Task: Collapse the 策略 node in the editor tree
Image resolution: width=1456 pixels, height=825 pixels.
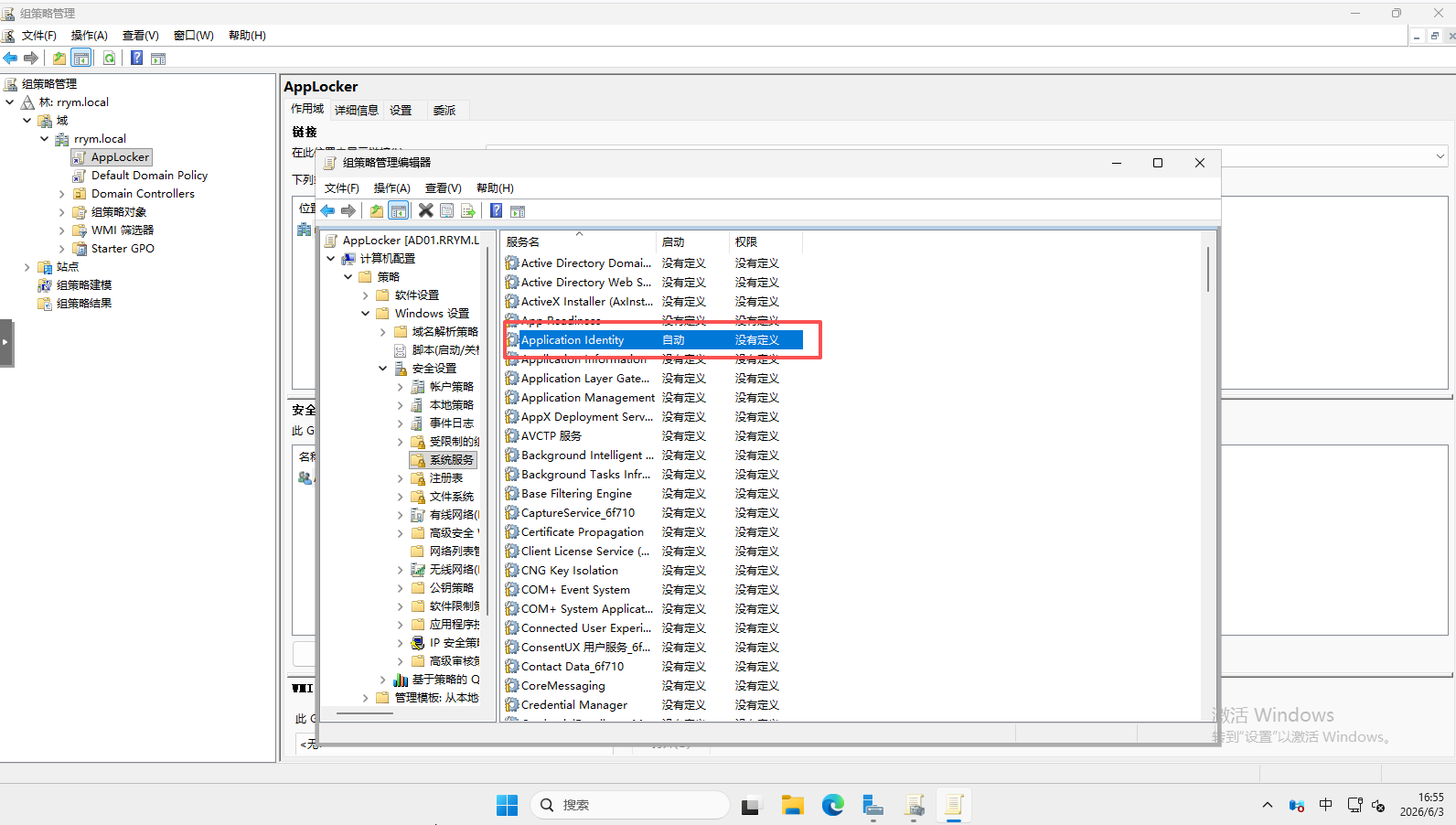Action: (348, 277)
